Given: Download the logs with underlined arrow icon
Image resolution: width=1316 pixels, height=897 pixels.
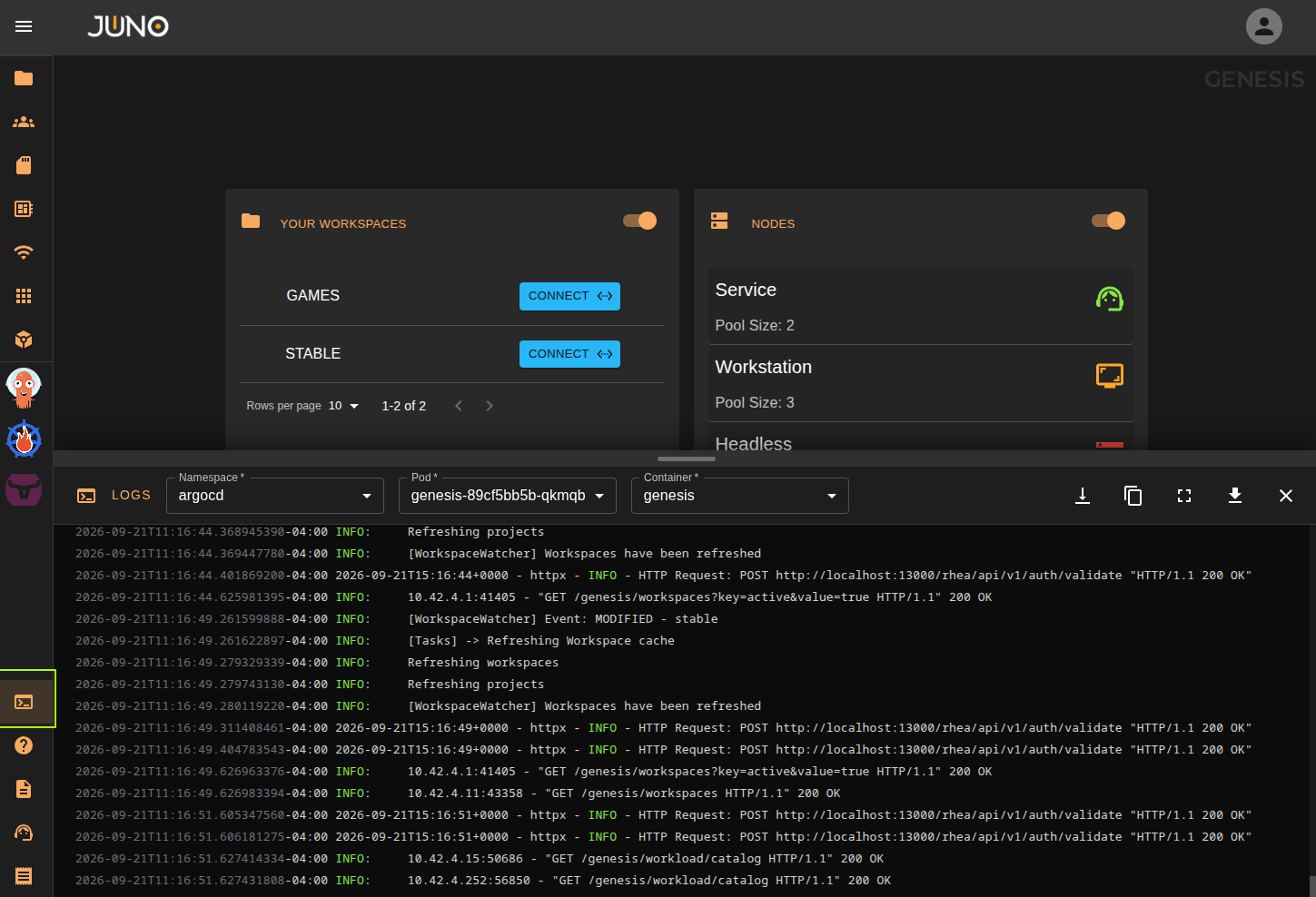Looking at the screenshot, I should point(1083,496).
